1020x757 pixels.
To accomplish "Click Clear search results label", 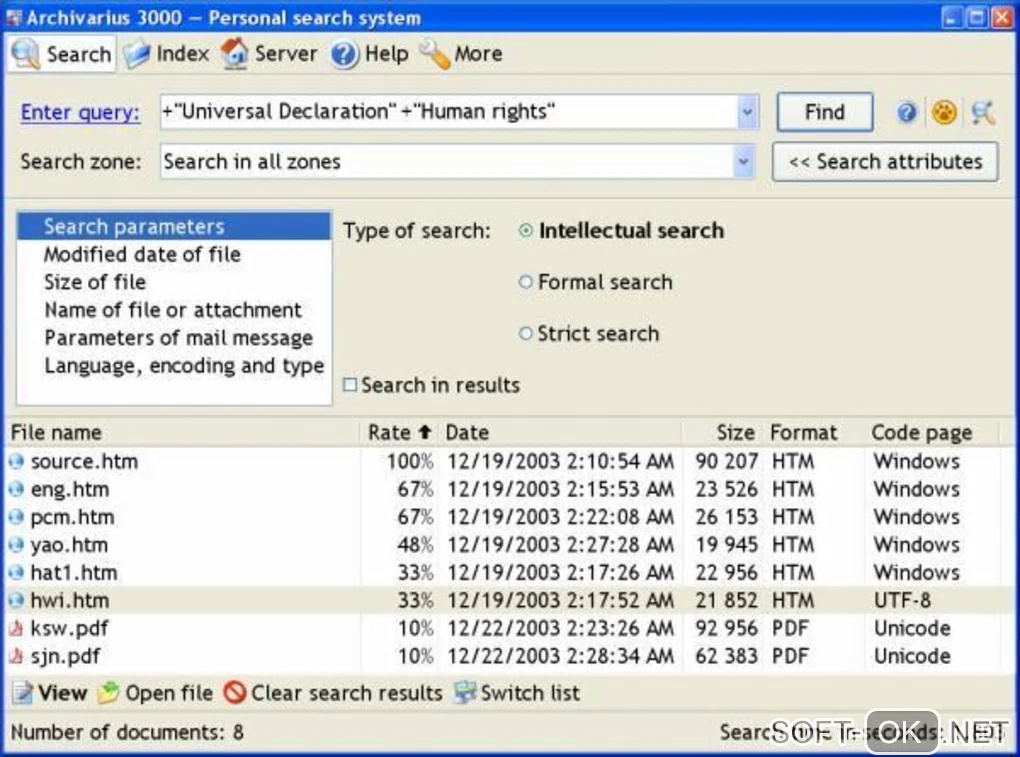I will click(347, 693).
